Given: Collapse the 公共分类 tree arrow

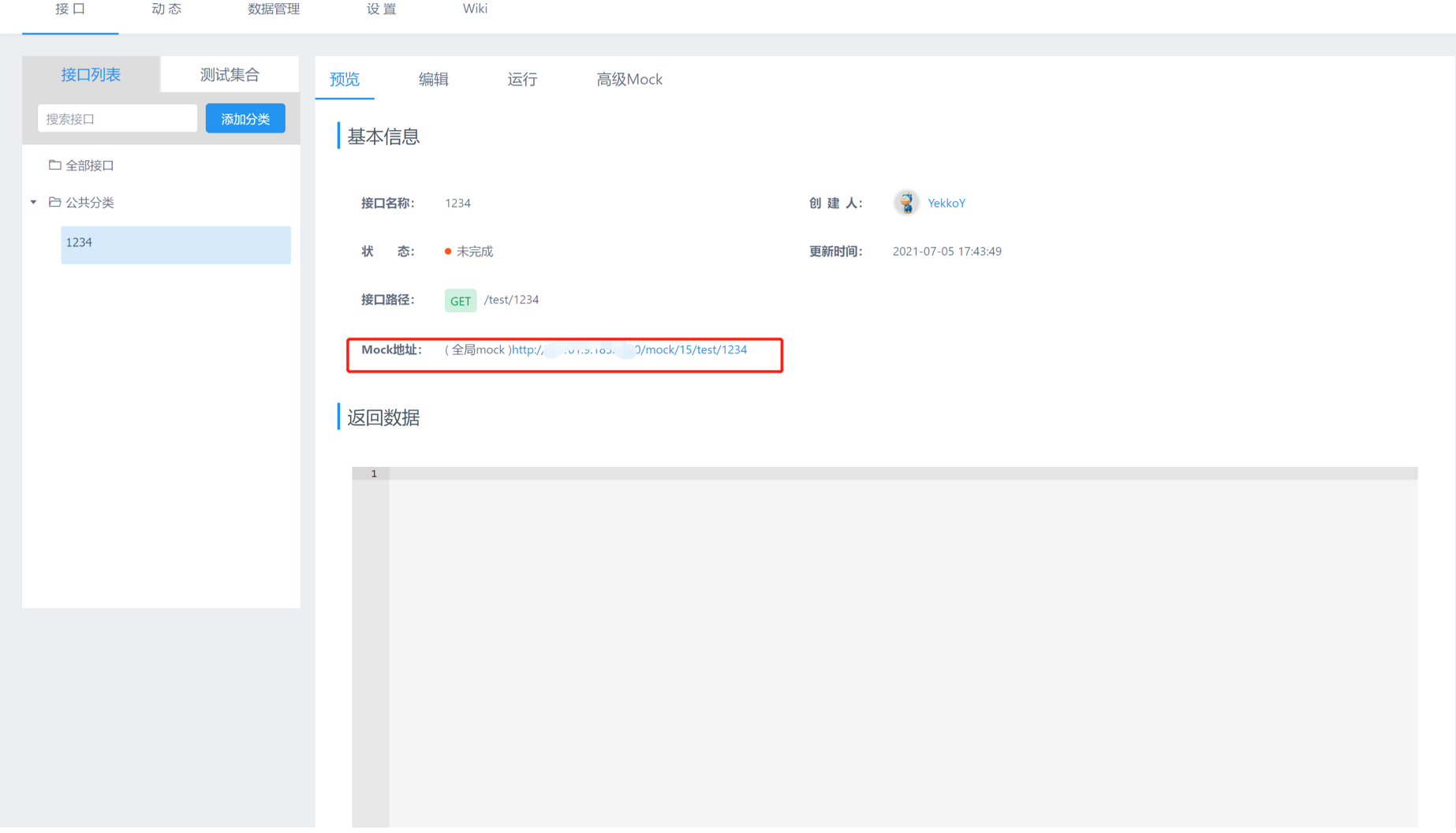Looking at the screenshot, I should 34,202.
